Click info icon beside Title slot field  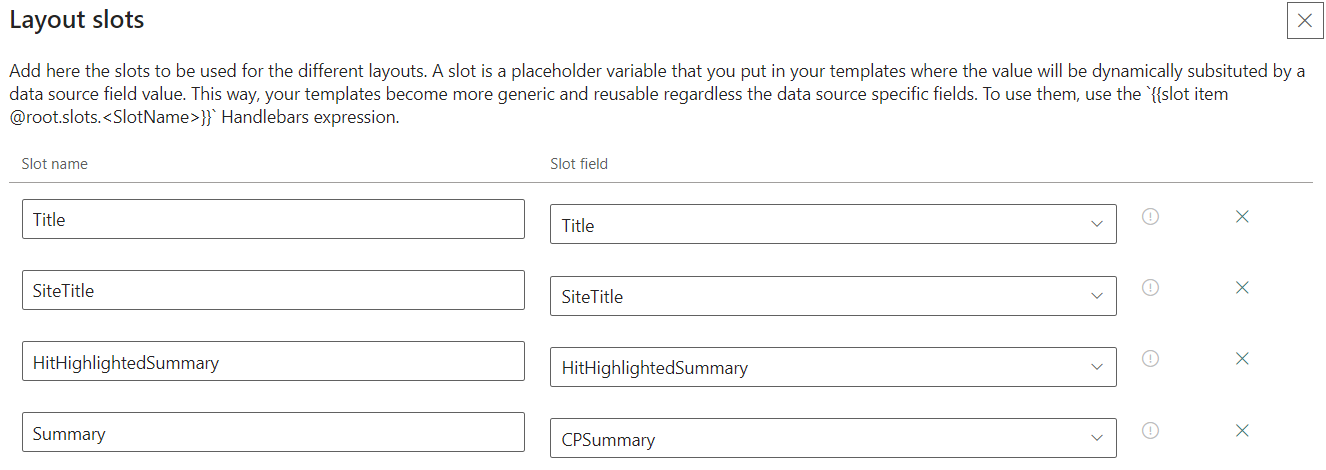[x=1150, y=216]
